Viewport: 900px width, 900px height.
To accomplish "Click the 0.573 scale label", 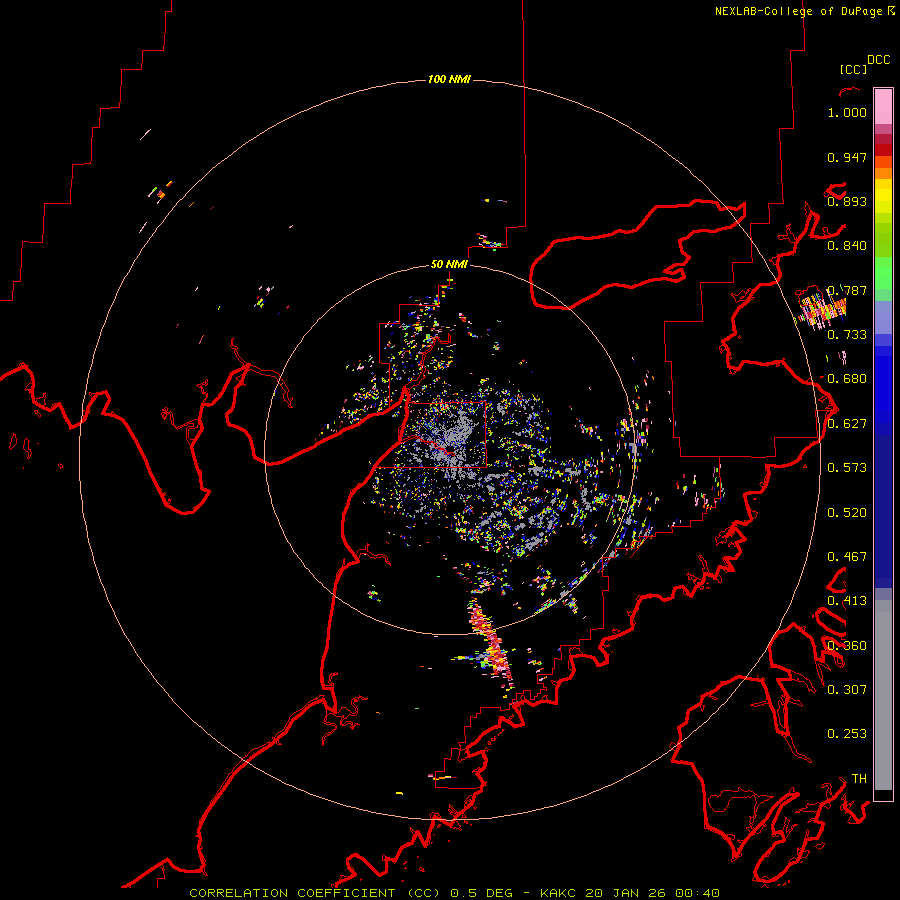I will [x=847, y=467].
